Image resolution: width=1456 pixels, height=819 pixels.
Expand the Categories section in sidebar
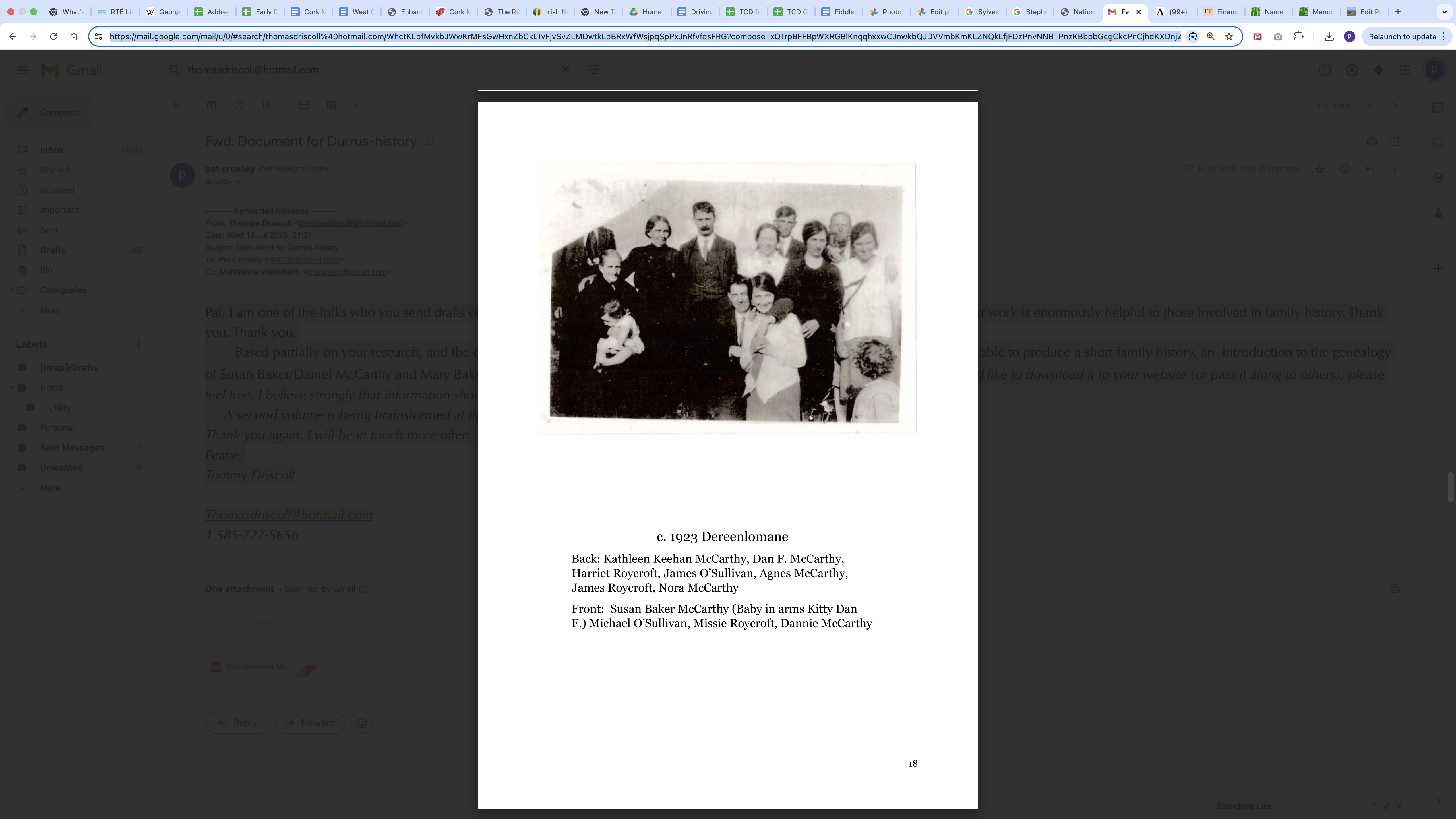click(12, 291)
